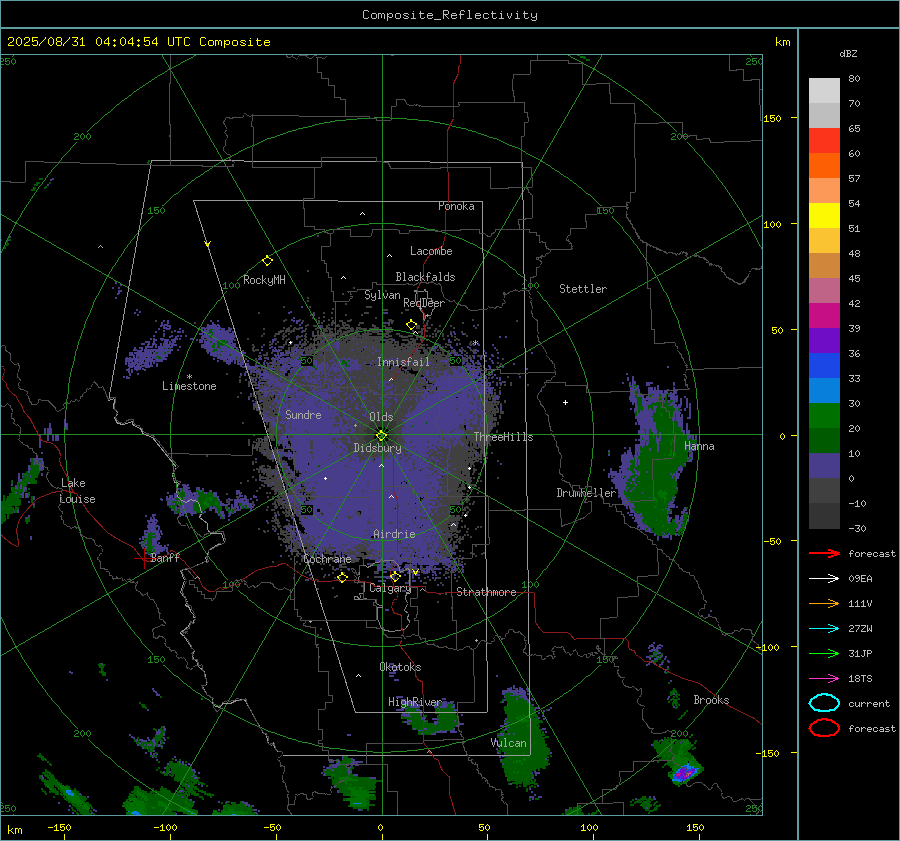Click the green 31JP arrow icon
The width and height of the screenshot is (900, 841).
click(x=824, y=653)
